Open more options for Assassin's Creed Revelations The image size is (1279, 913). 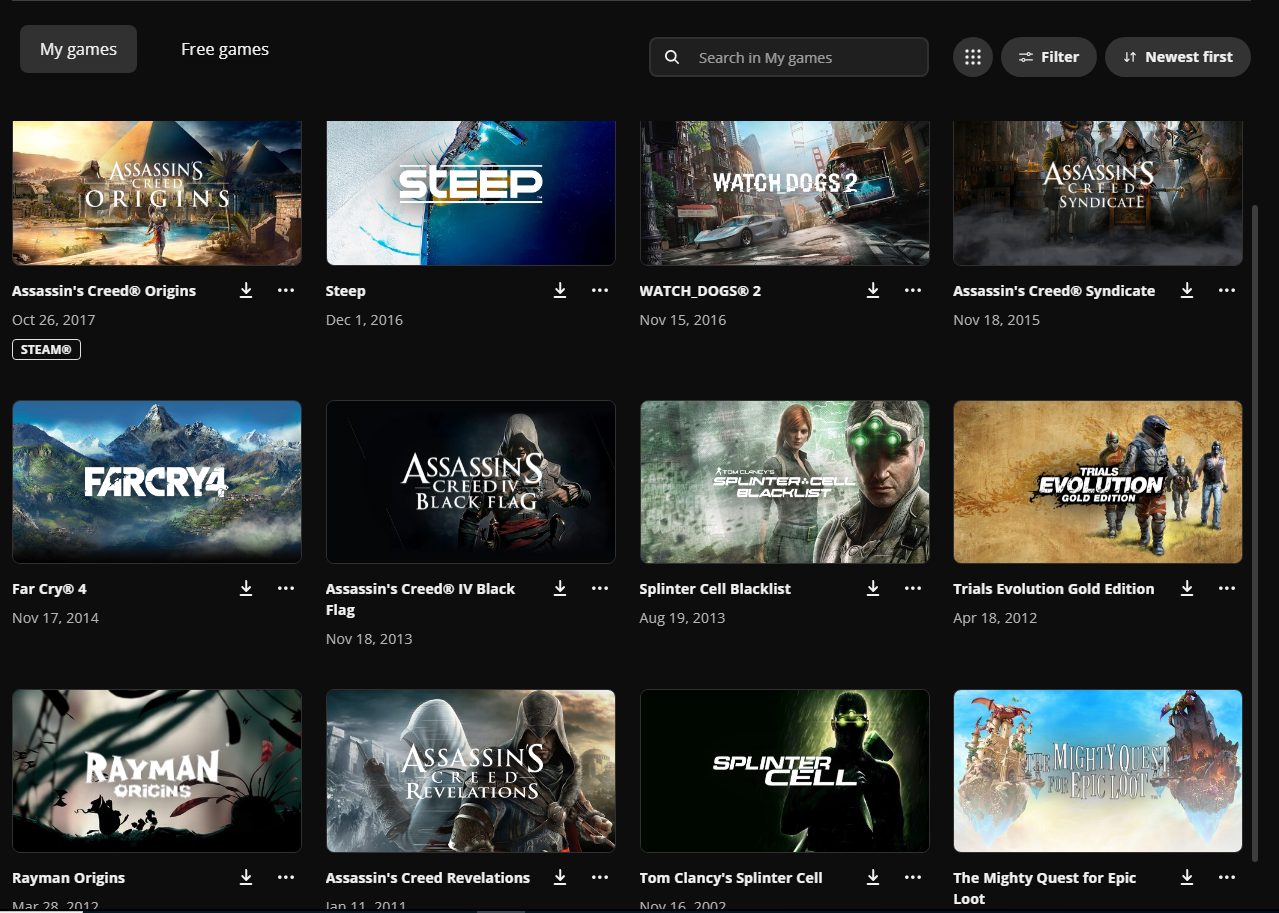600,877
